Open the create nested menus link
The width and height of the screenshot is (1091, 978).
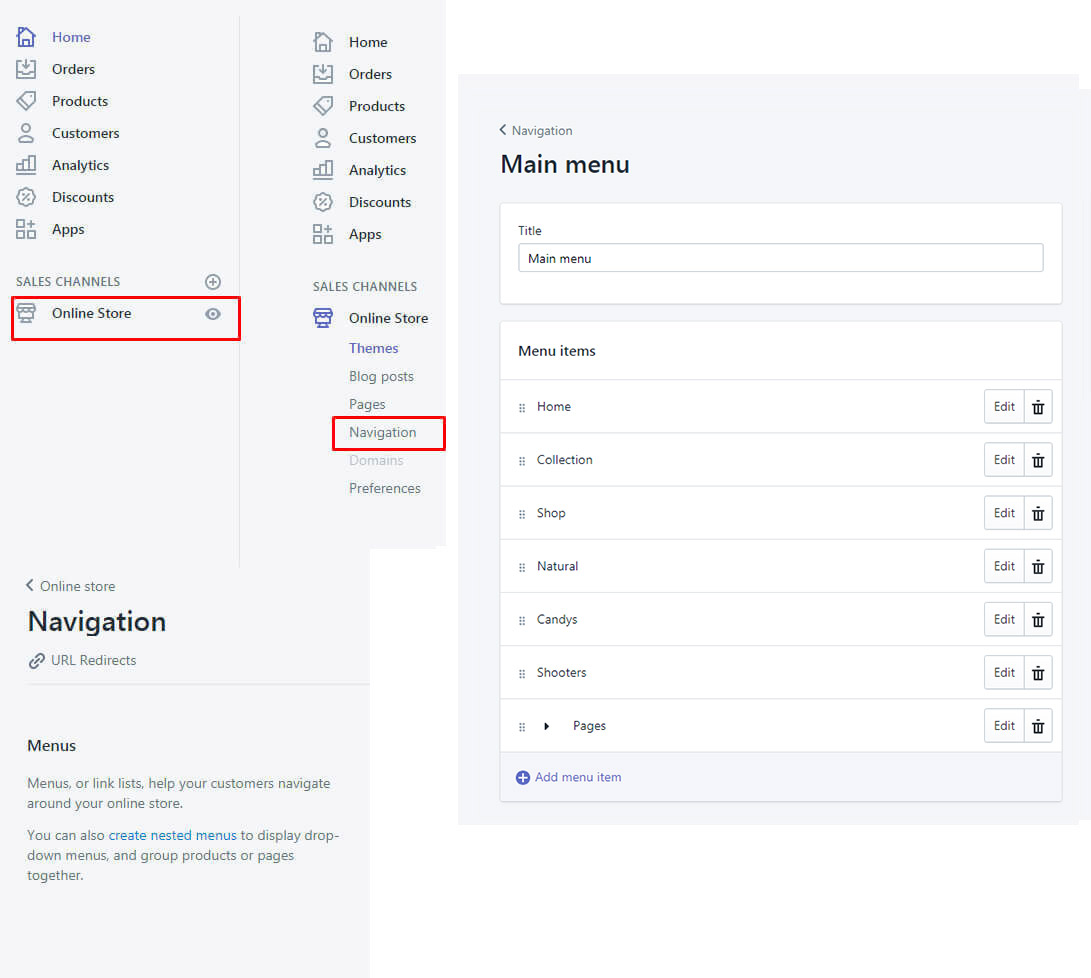click(172, 835)
